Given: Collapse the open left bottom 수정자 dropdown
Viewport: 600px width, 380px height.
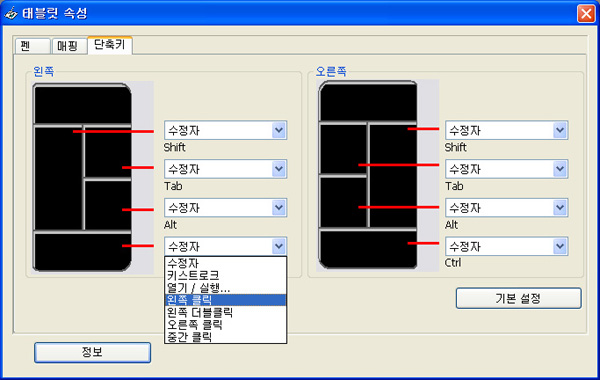Looking at the screenshot, I should 225,246.
